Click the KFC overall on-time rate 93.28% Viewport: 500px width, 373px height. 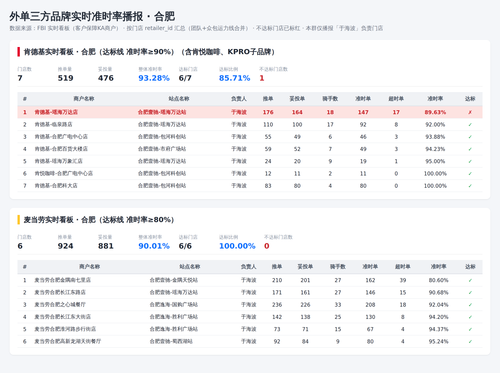click(154, 78)
